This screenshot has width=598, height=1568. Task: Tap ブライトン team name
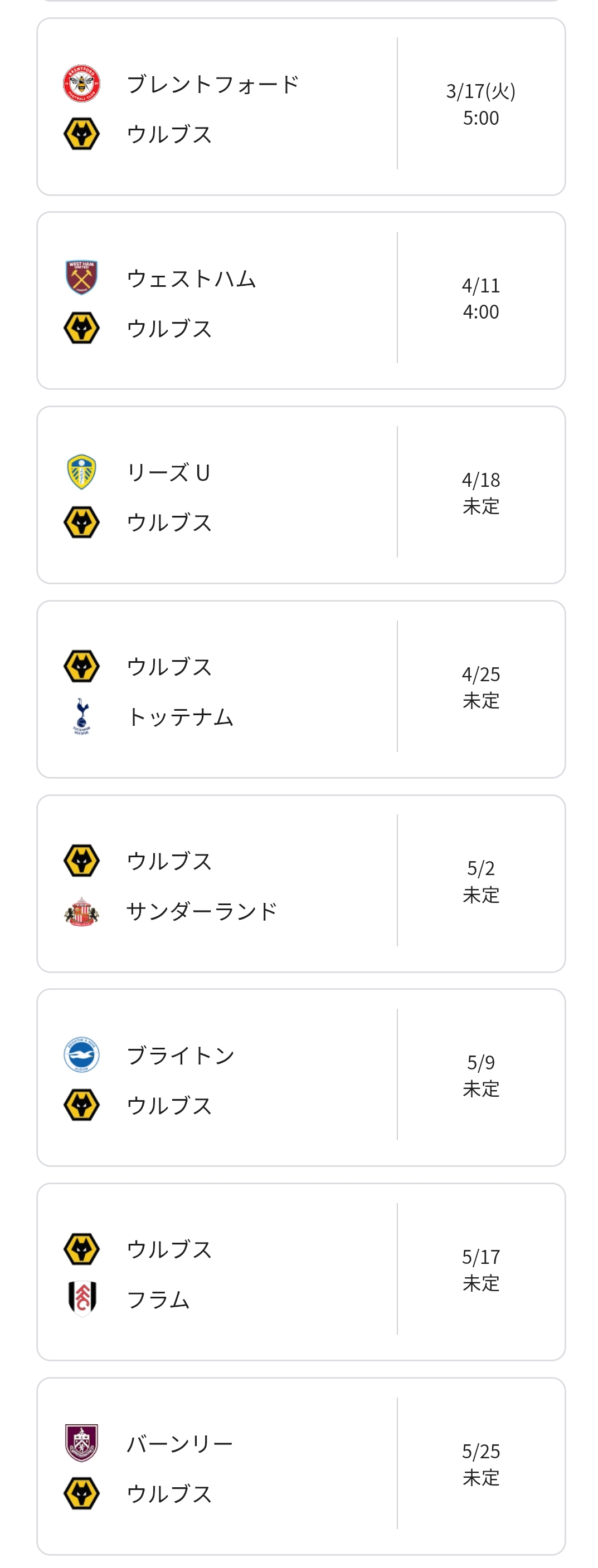coord(180,1055)
